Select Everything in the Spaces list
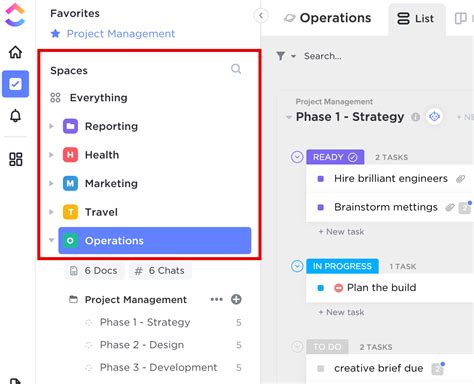Image resolution: width=474 pixels, height=384 pixels. (x=99, y=98)
